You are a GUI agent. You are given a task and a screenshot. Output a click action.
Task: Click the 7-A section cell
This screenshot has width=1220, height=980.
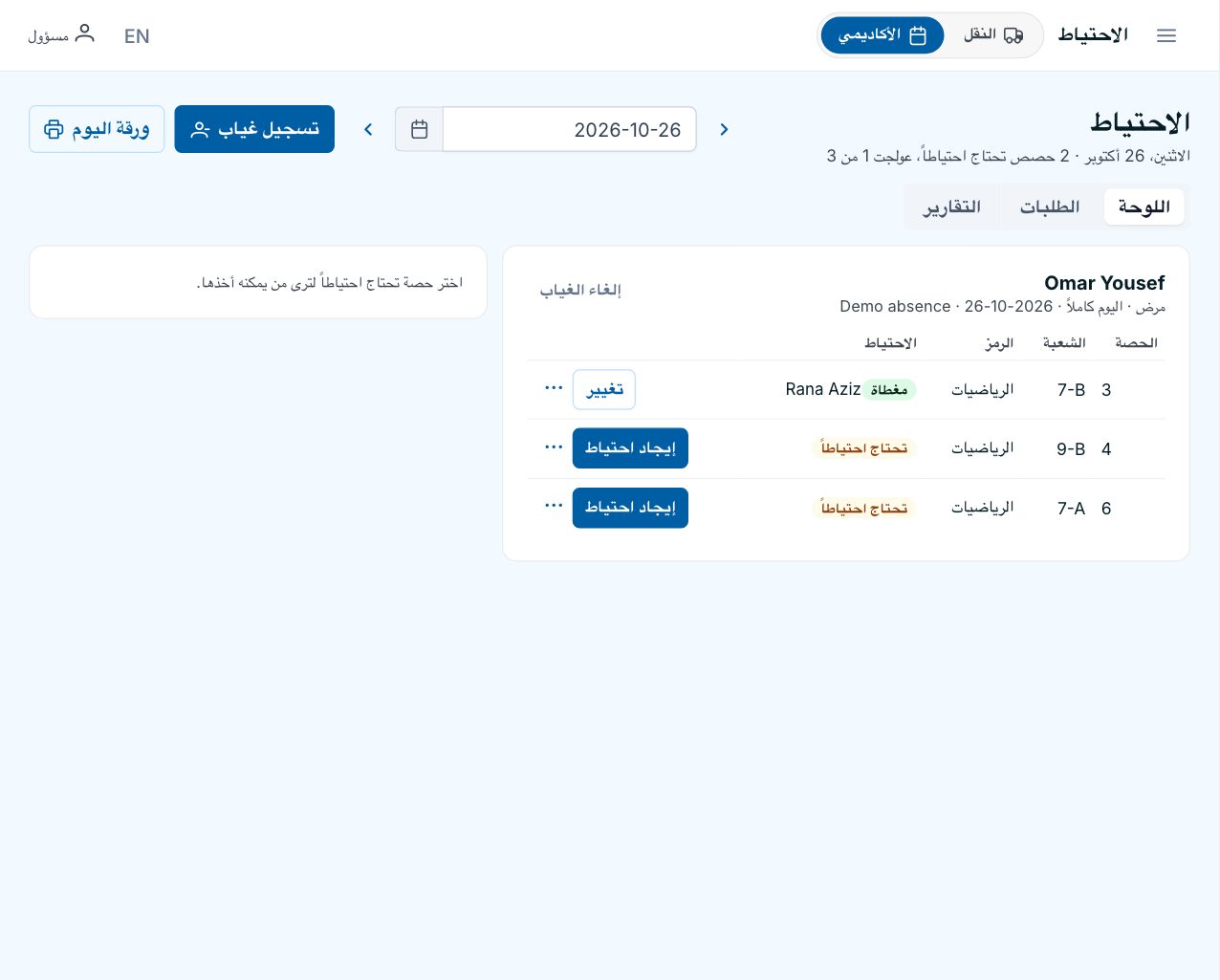tap(1071, 509)
